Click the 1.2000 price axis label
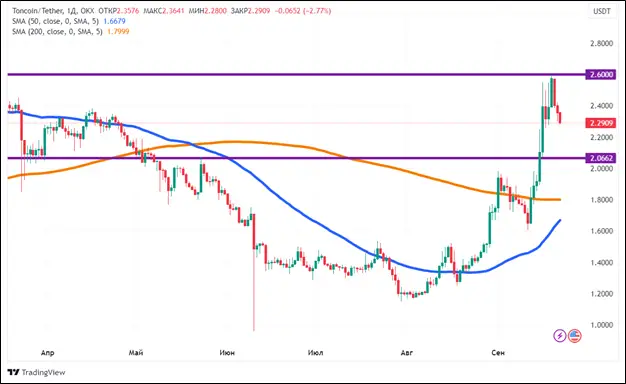Viewport: 626px width, 384px height. pos(601,294)
